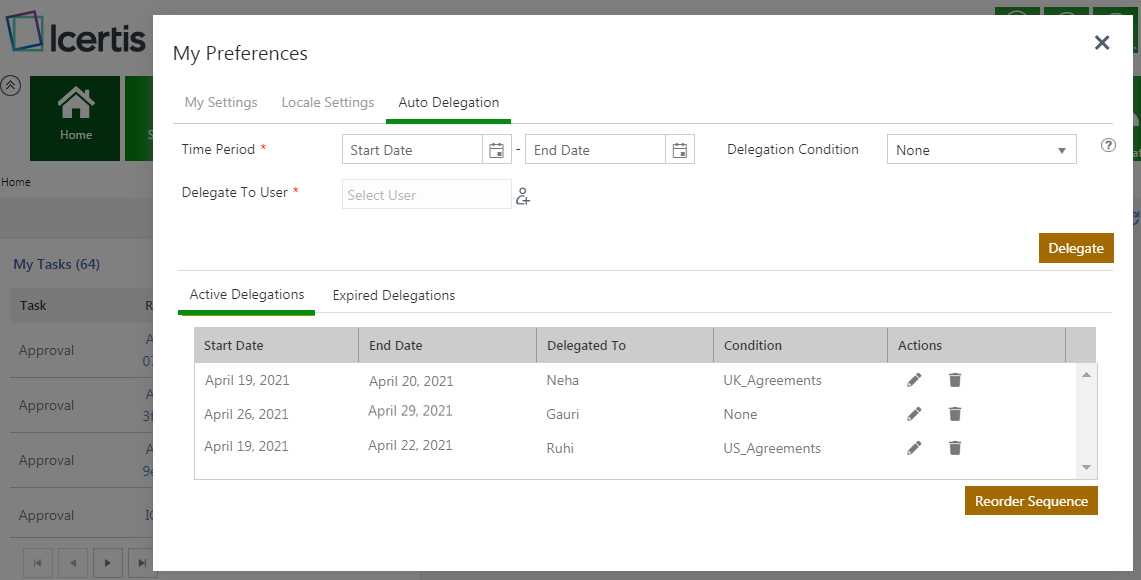Click the Select User input field

426,195
